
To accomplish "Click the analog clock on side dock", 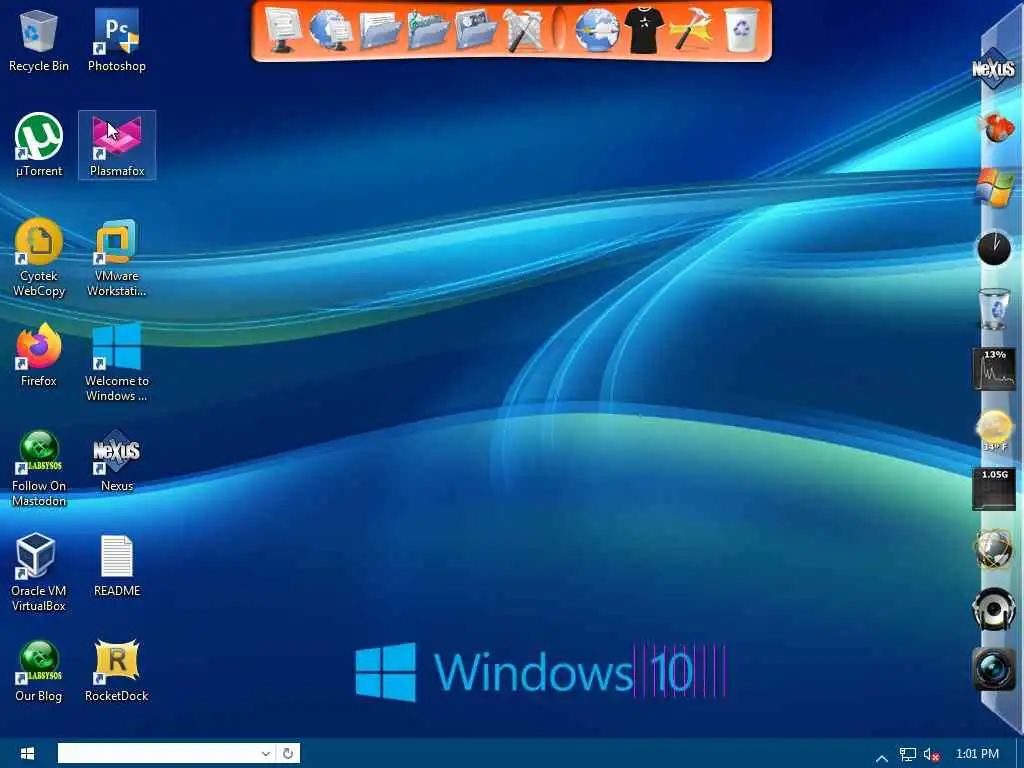I will tap(994, 248).
